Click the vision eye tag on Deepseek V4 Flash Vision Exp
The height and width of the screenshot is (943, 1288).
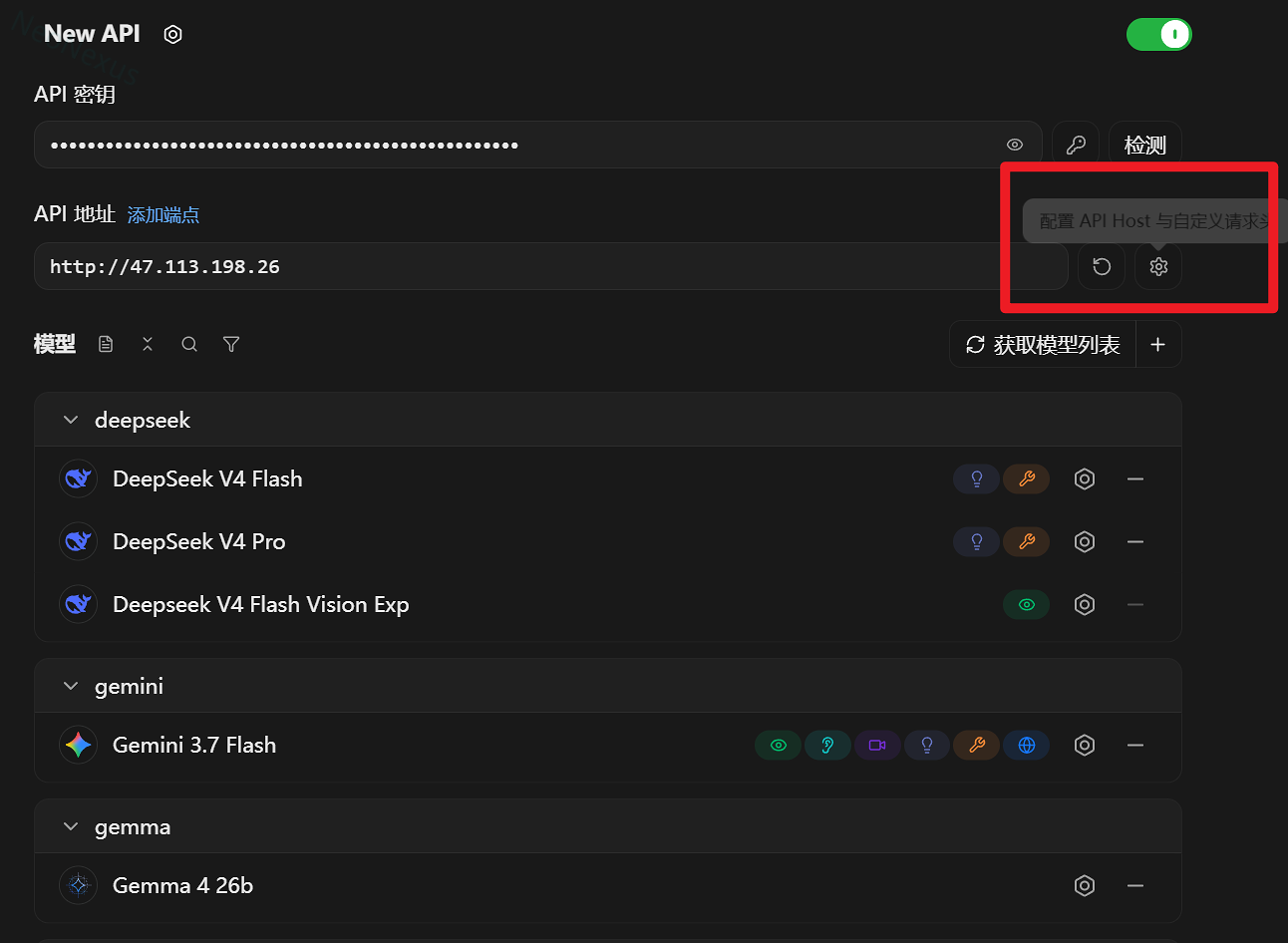point(1027,604)
